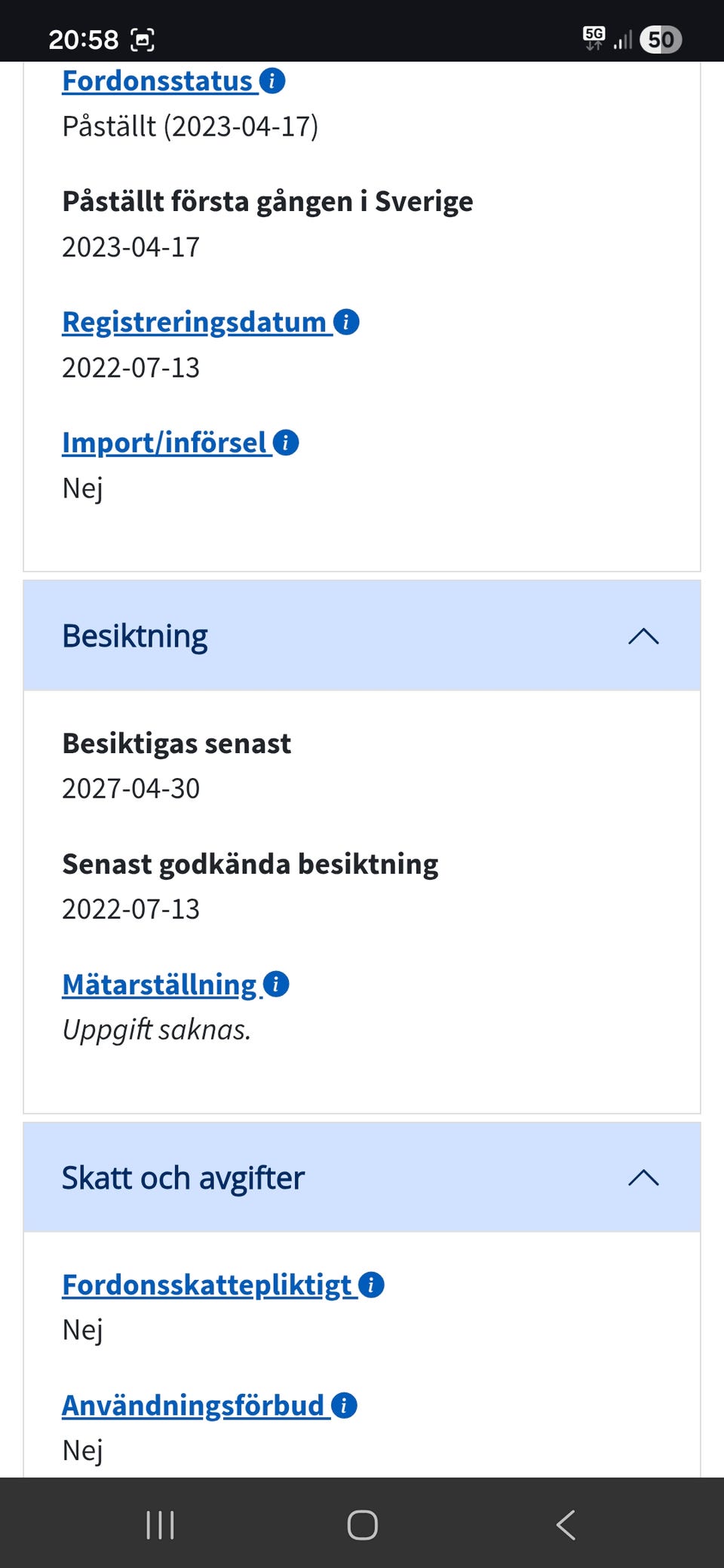This screenshot has width=724, height=1568.
Task: Tap the Skatt och avgifter header
Action: point(183,1178)
